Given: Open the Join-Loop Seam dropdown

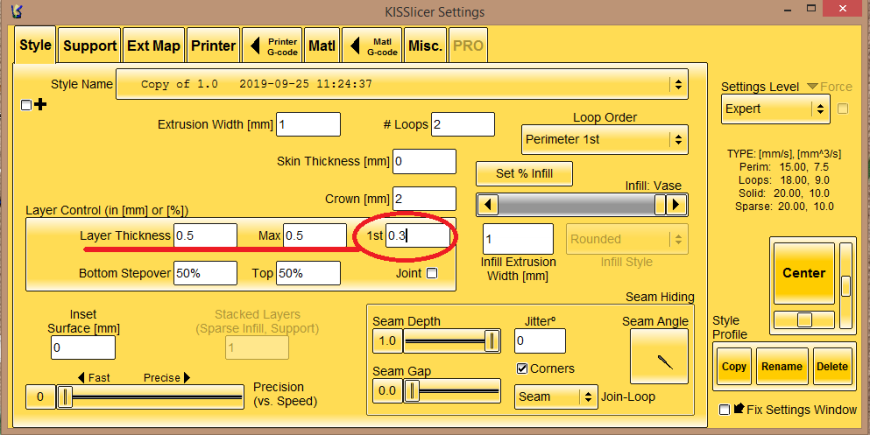Looking at the screenshot, I should [x=556, y=397].
